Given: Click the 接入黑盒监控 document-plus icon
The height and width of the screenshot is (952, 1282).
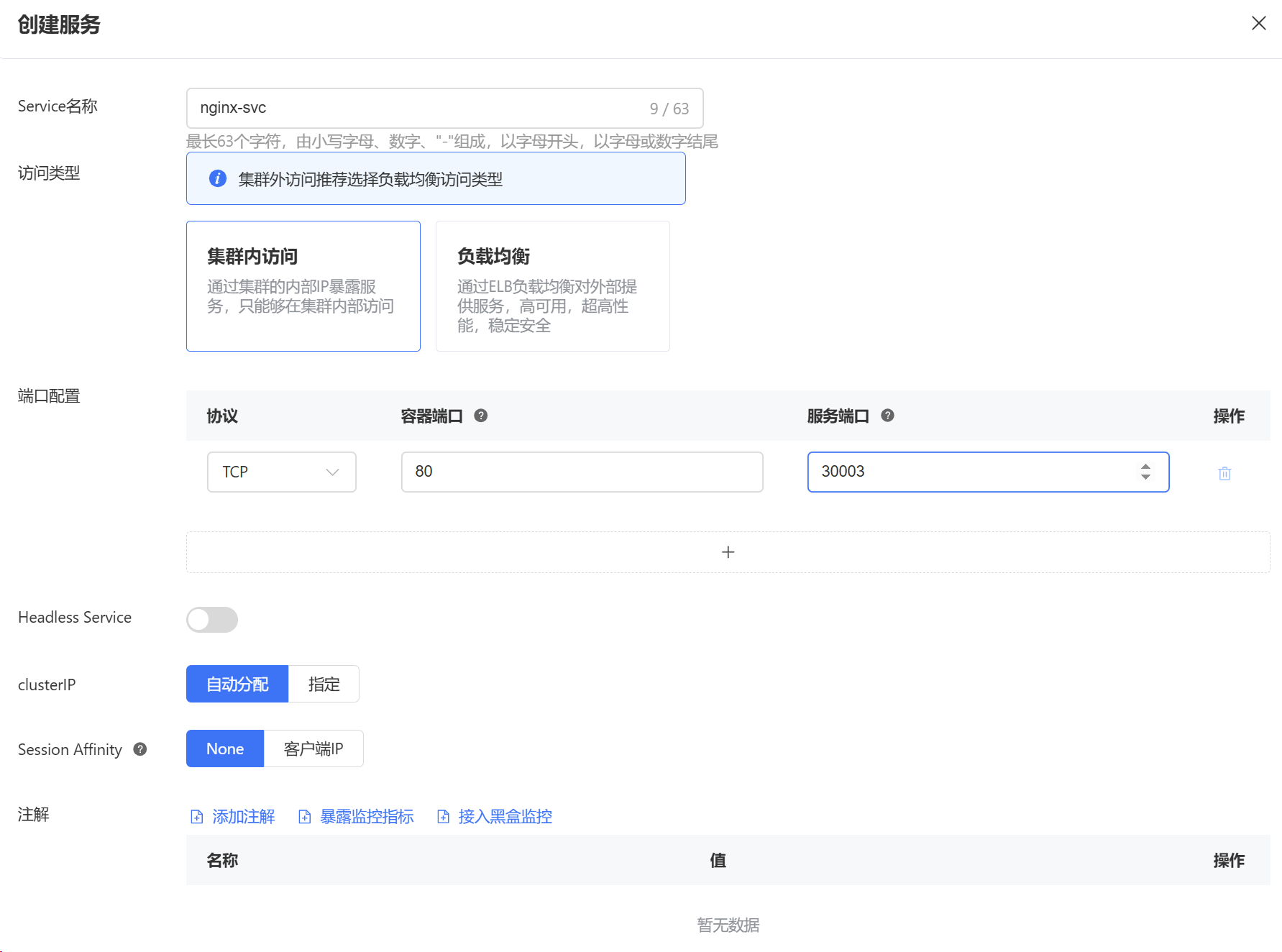Looking at the screenshot, I should coord(444,817).
